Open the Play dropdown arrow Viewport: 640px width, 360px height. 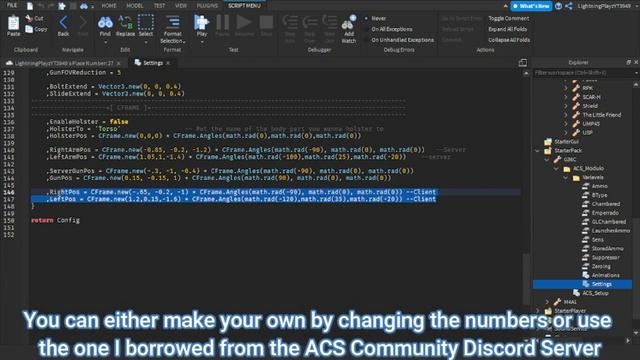click(x=202, y=42)
